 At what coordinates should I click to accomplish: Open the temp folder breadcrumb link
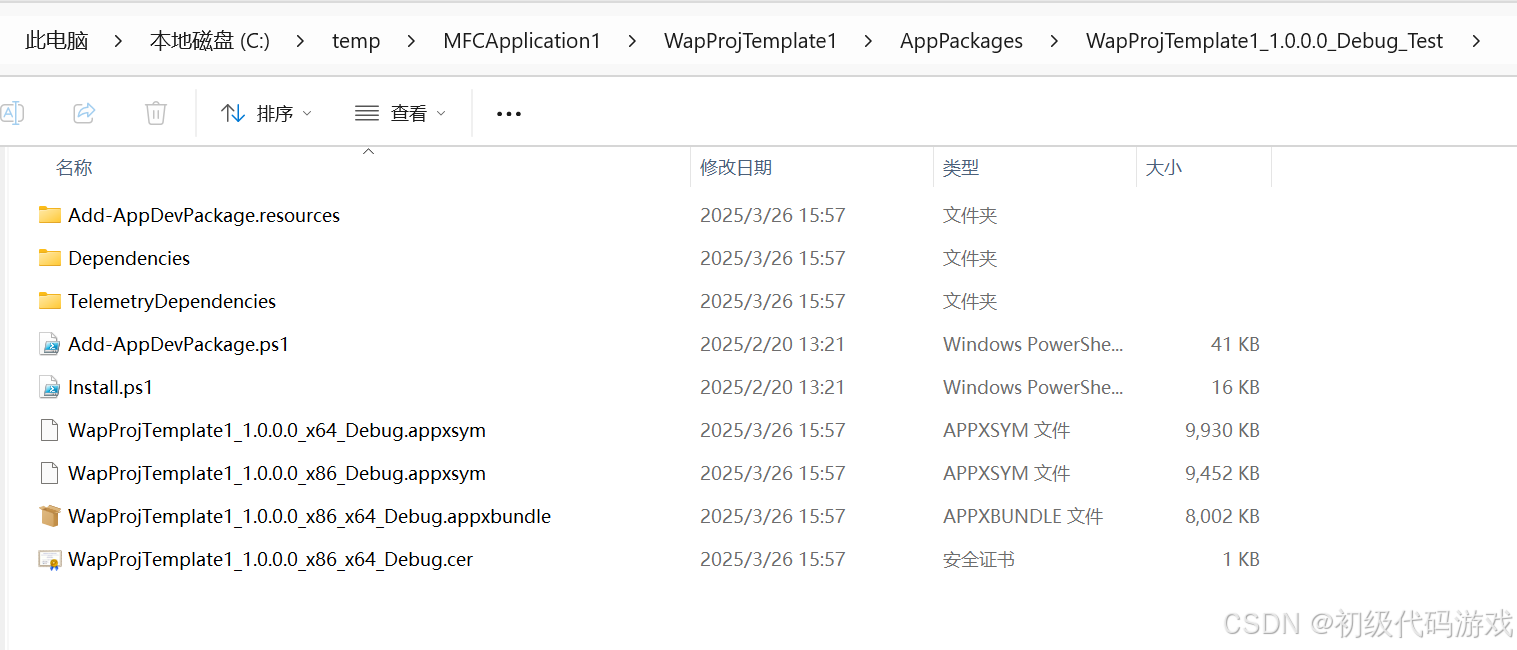pyautogui.click(x=356, y=40)
